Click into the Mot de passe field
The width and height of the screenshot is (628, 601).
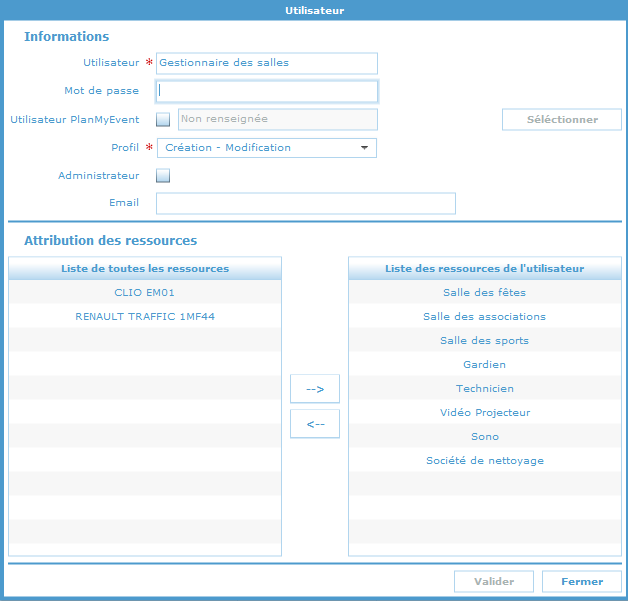[266, 91]
